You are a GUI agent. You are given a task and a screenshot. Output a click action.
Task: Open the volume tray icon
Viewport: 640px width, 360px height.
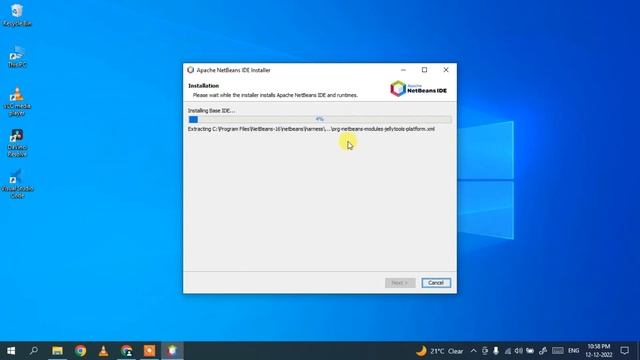pyautogui.click(x=518, y=351)
